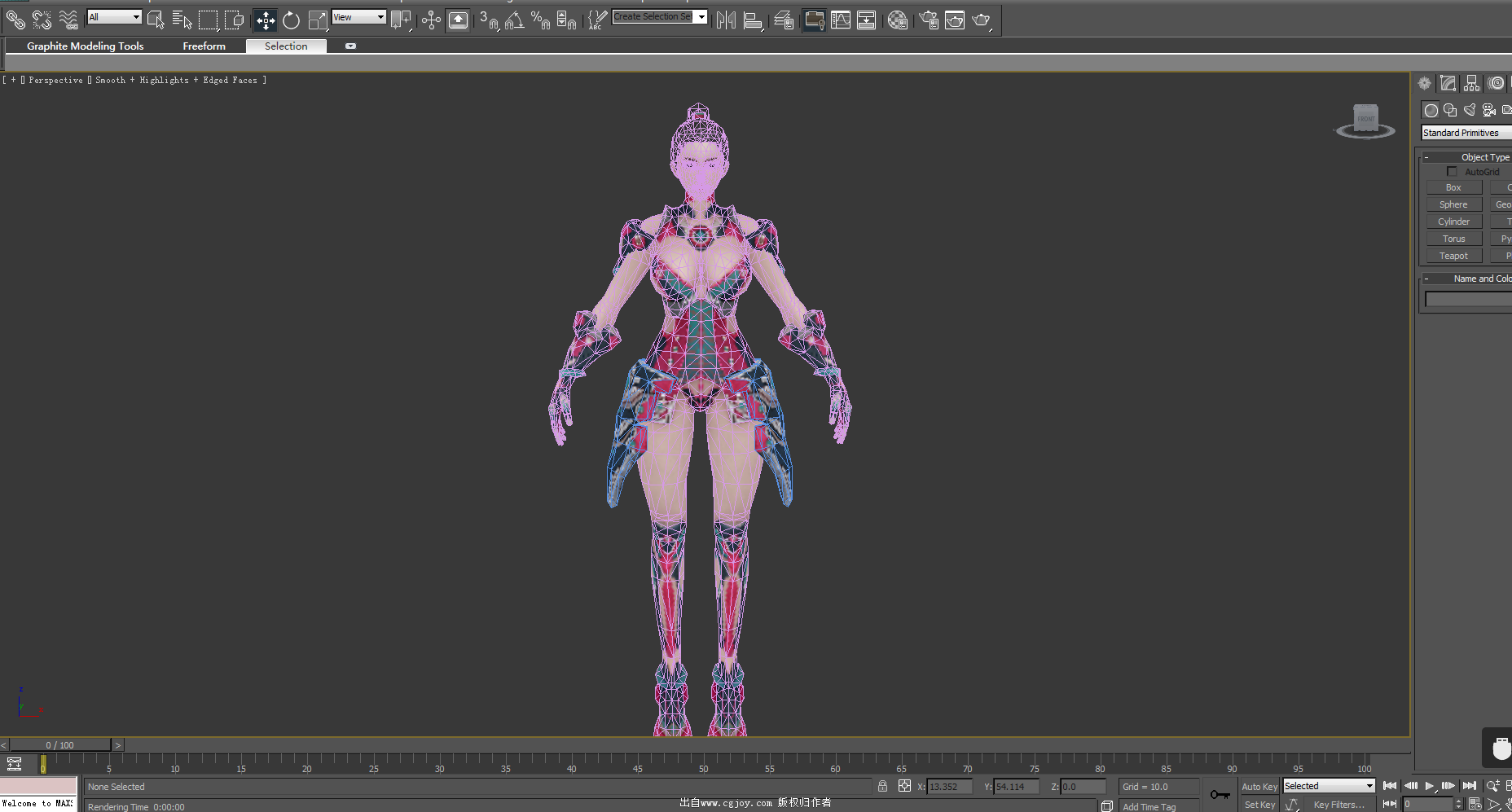Switch to the Freeform tab

(204, 46)
